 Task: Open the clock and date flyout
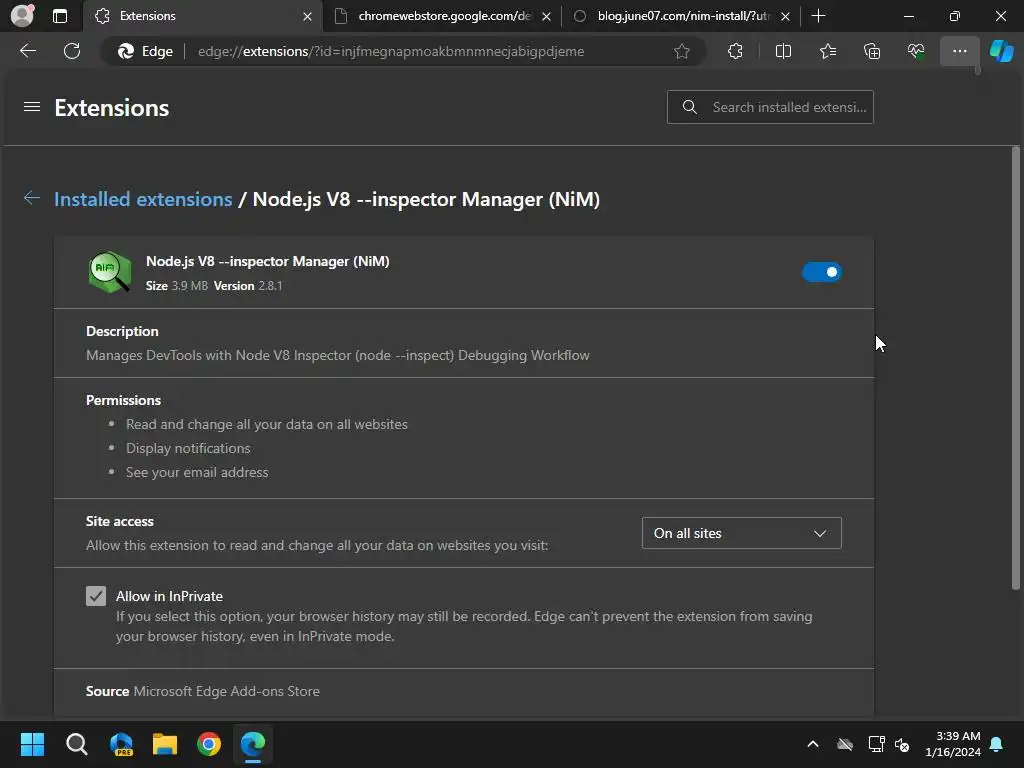tap(952, 744)
